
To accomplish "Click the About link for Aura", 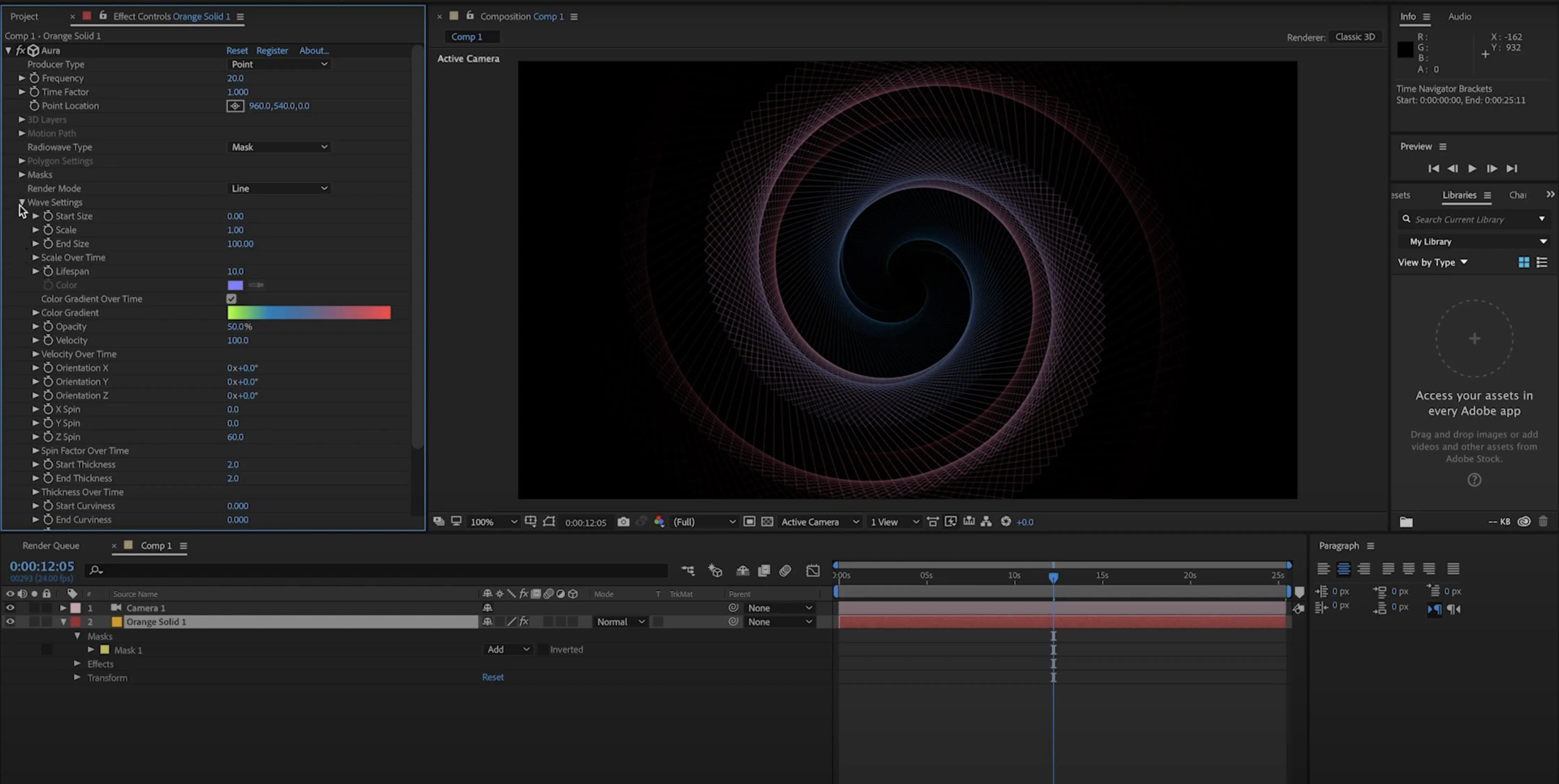I will pos(314,51).
